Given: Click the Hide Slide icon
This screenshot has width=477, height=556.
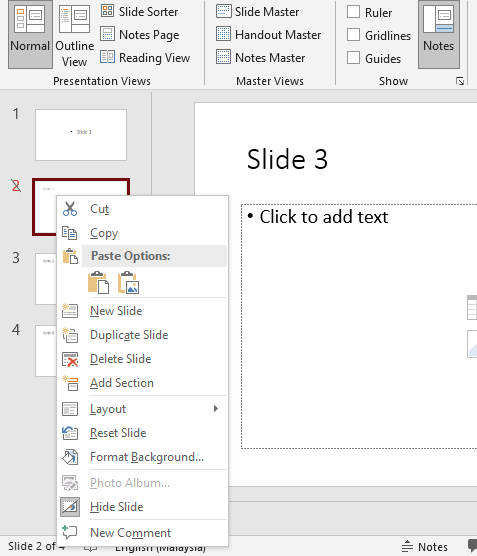Looking at the screenshot, I should click(x=70, y=507).
